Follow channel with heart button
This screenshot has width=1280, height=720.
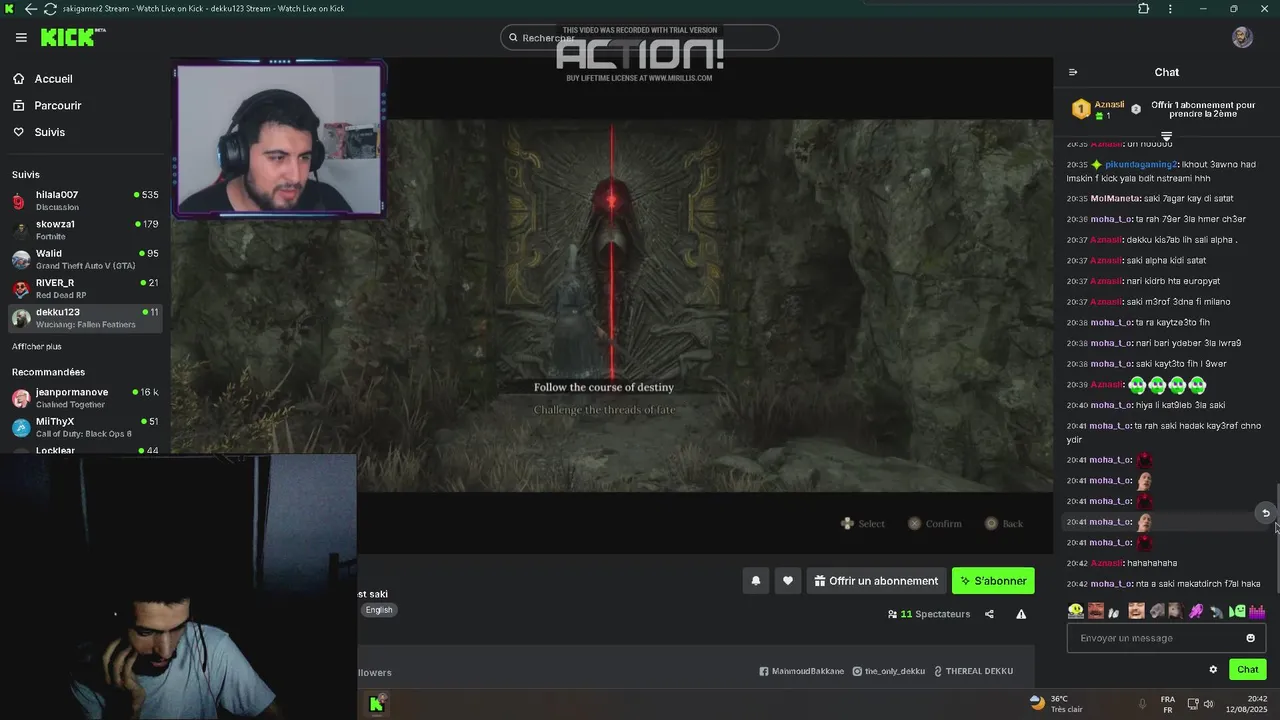tap(788, 581)
